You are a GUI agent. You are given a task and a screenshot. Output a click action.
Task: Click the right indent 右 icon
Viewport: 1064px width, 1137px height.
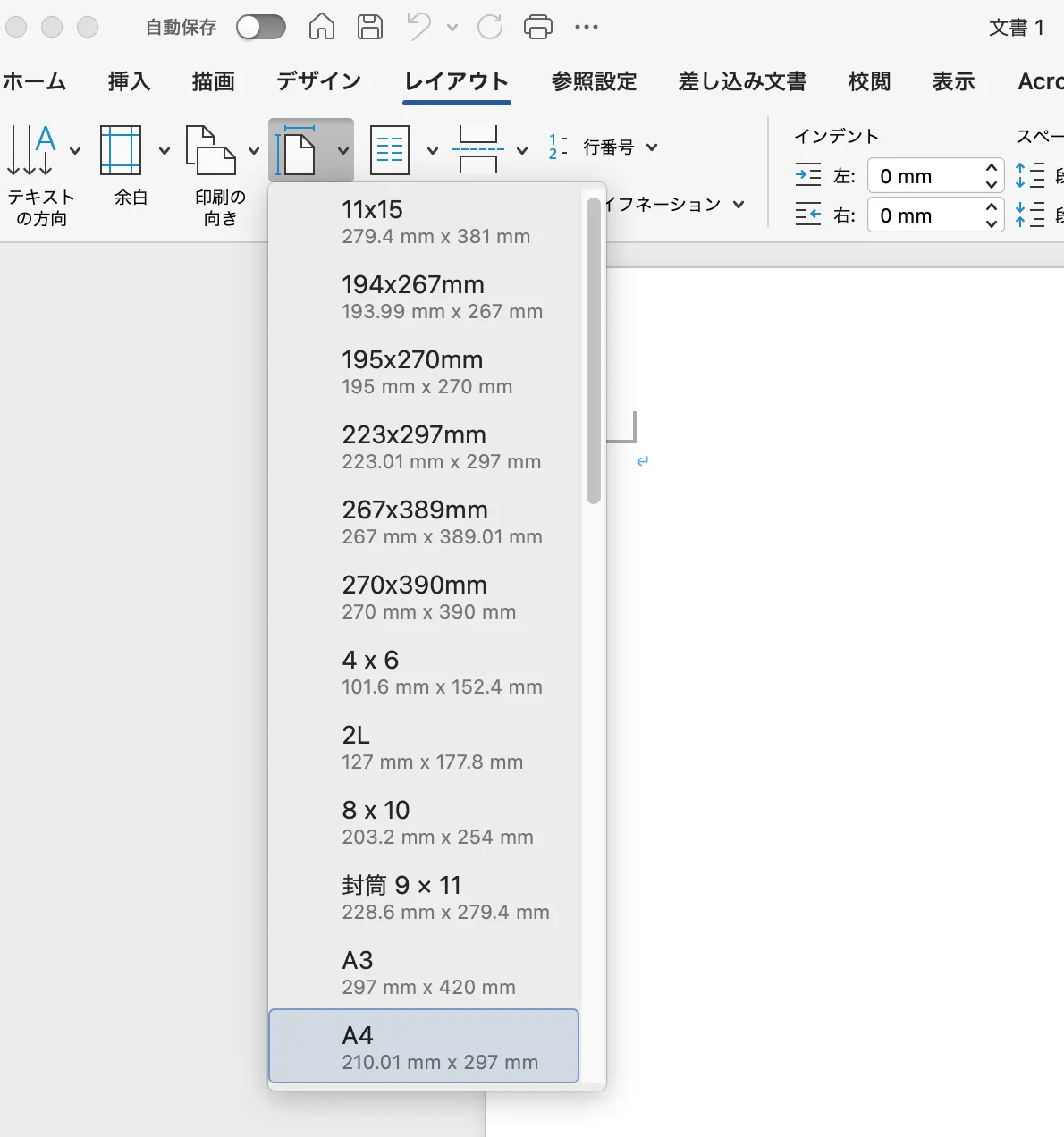[x=808, y=215]
